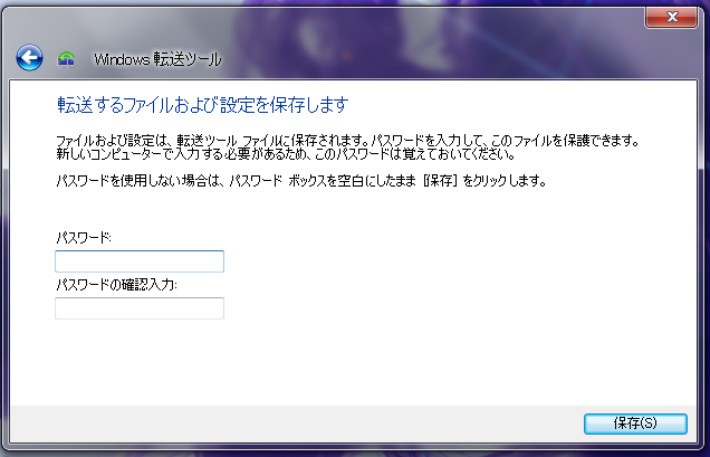Click the heading 転送するファイルおよび設定を保存します
The width and height of the screenshot is (710, 457).
203,105
